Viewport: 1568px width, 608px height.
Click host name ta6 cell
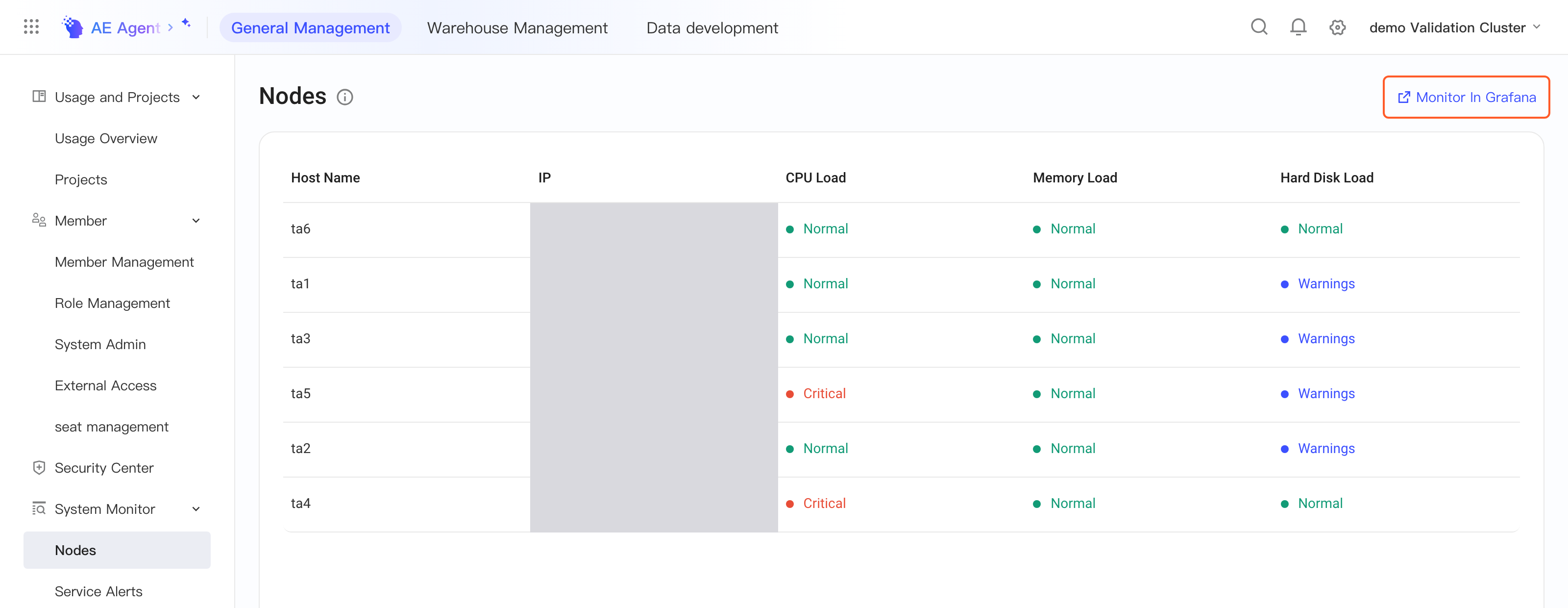point(301,229)
